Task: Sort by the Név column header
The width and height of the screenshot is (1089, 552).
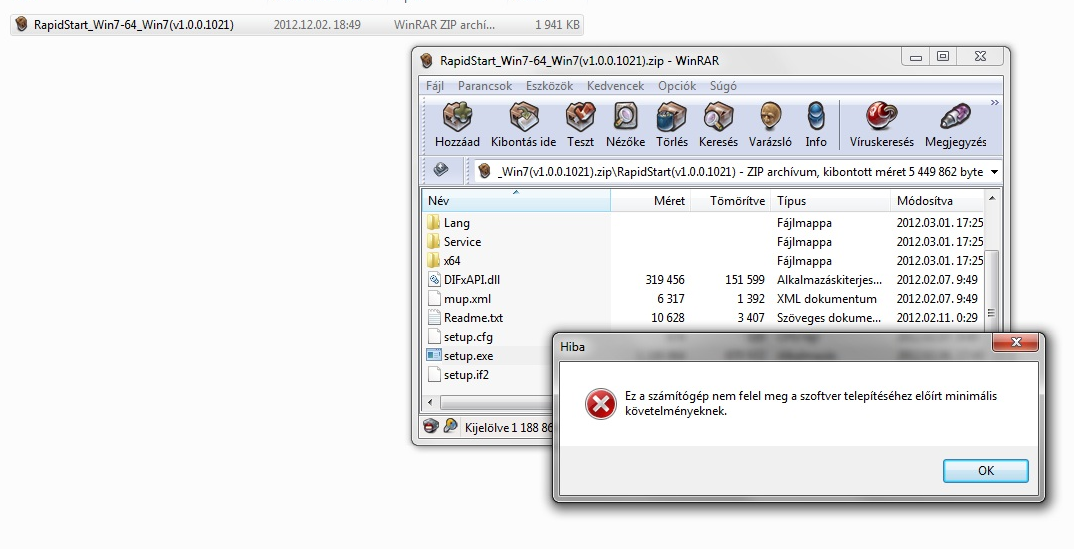Action: pyautogui.click(x=516, y=201)
